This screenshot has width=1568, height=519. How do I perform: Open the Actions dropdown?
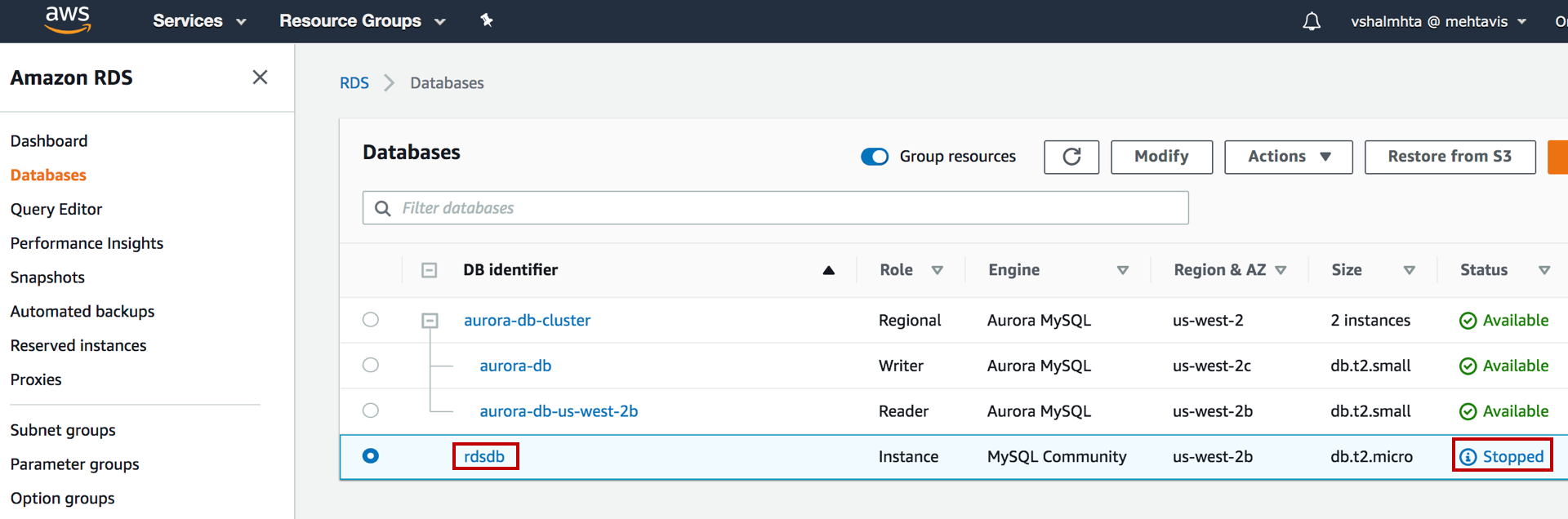pos(1289,157)
